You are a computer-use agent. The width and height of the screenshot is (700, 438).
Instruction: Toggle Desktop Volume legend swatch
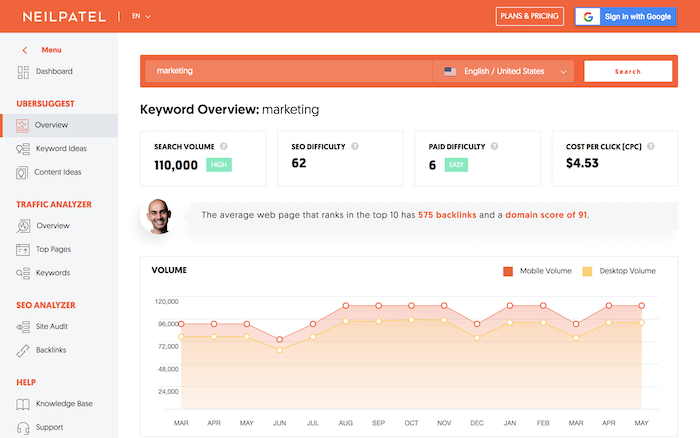588,271
